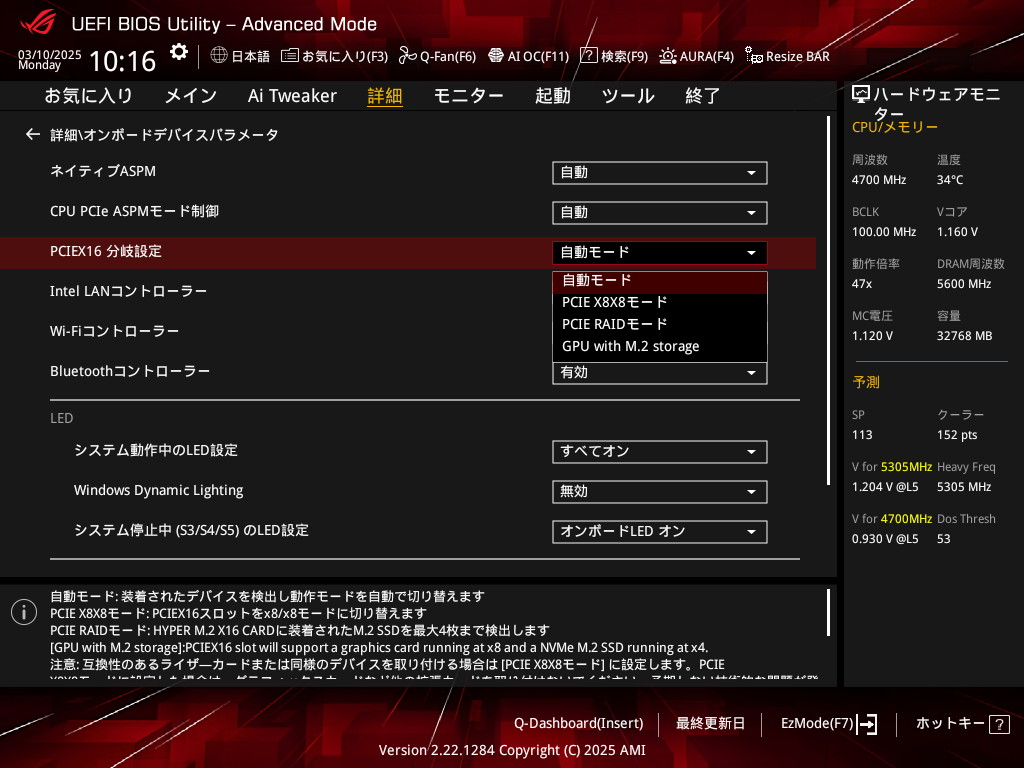The height and width of the screenshot is (768, 1024).
Task: Click the help text scrollbar
Action: pyautogui.click(x=829, y=612)
